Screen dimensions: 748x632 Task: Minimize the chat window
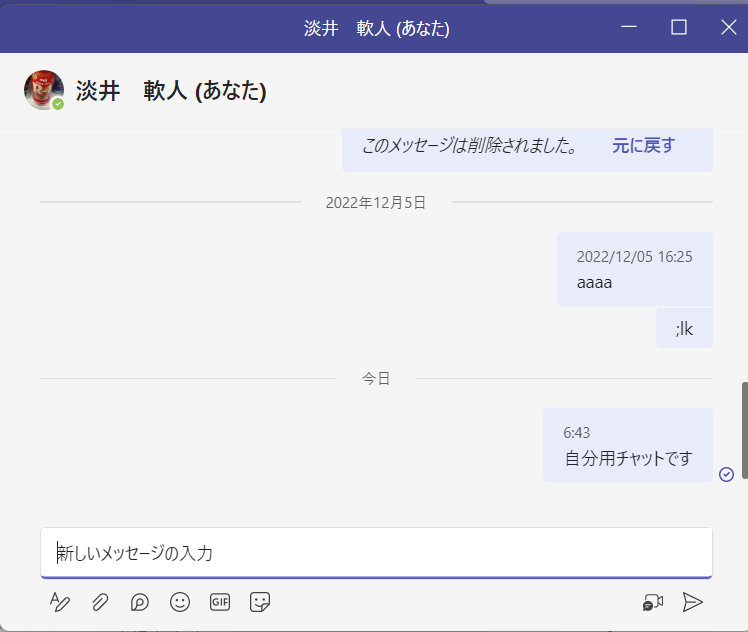(629, 27)
